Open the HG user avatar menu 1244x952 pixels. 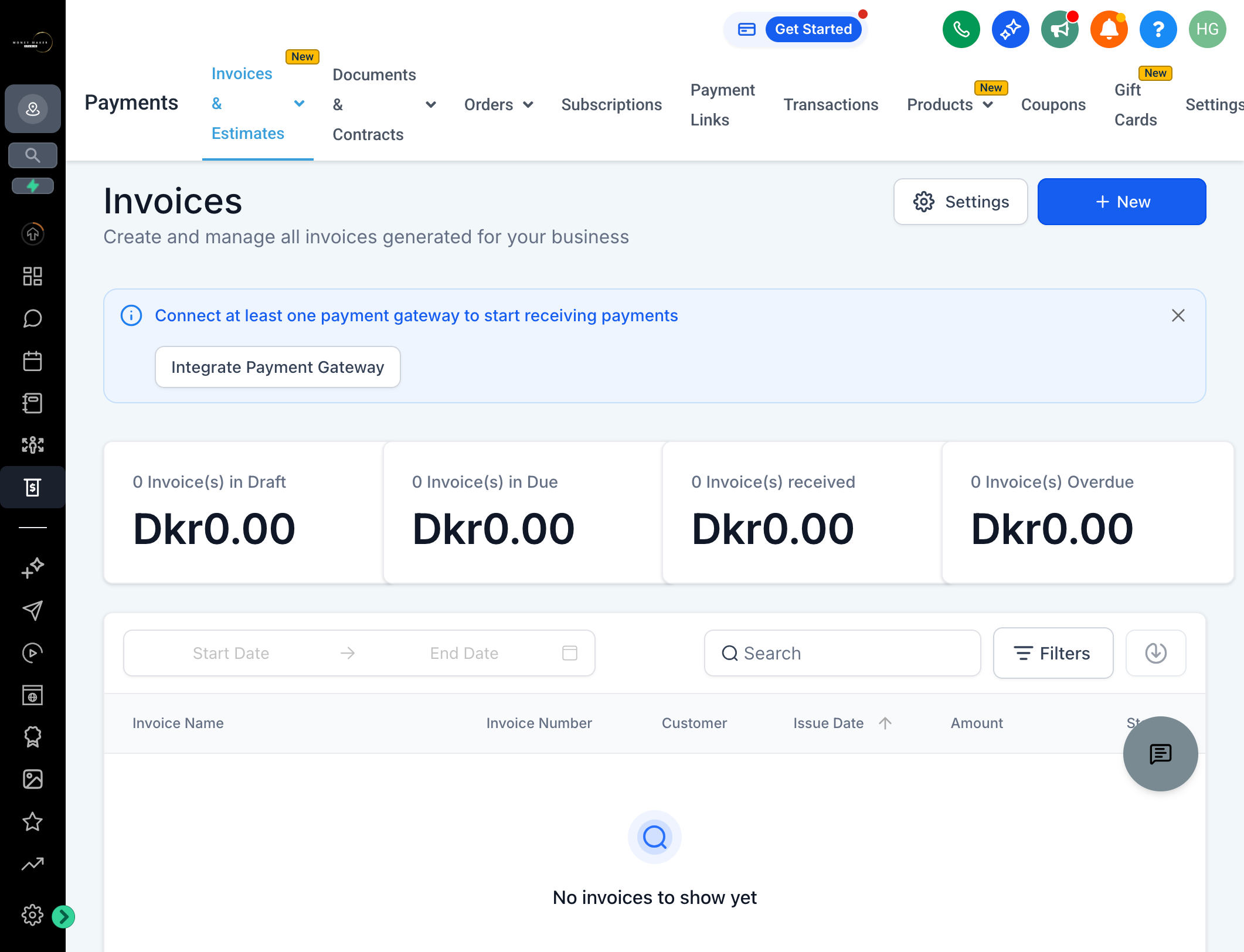pos(1207,29)
